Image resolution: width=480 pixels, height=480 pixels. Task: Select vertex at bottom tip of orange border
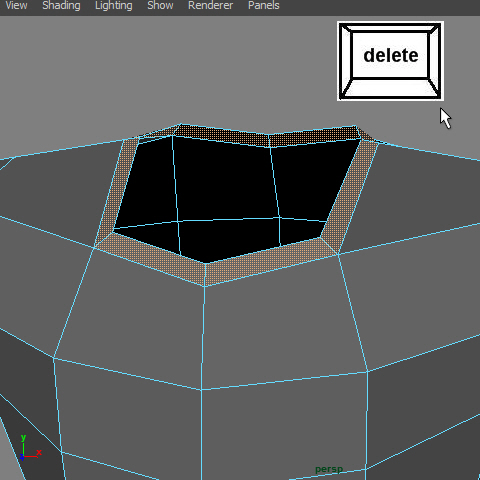[205, 286]
